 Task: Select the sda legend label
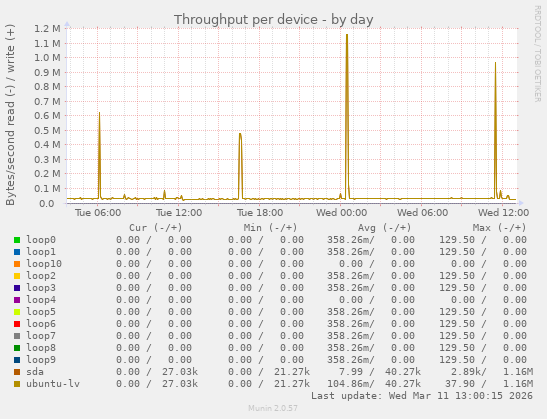pos(35,372)
